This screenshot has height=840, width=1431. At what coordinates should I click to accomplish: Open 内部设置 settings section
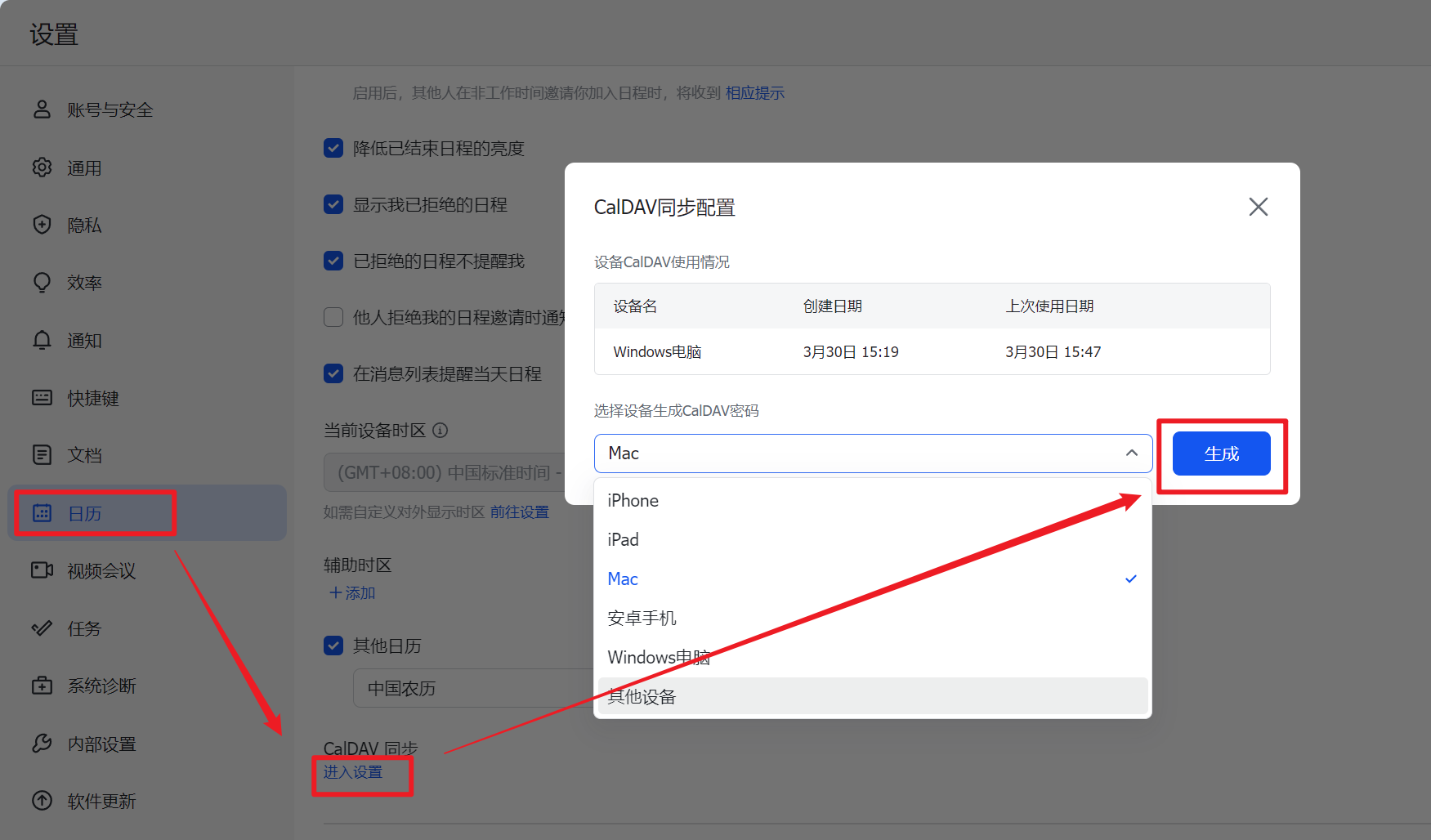click(x=147, y=744)
